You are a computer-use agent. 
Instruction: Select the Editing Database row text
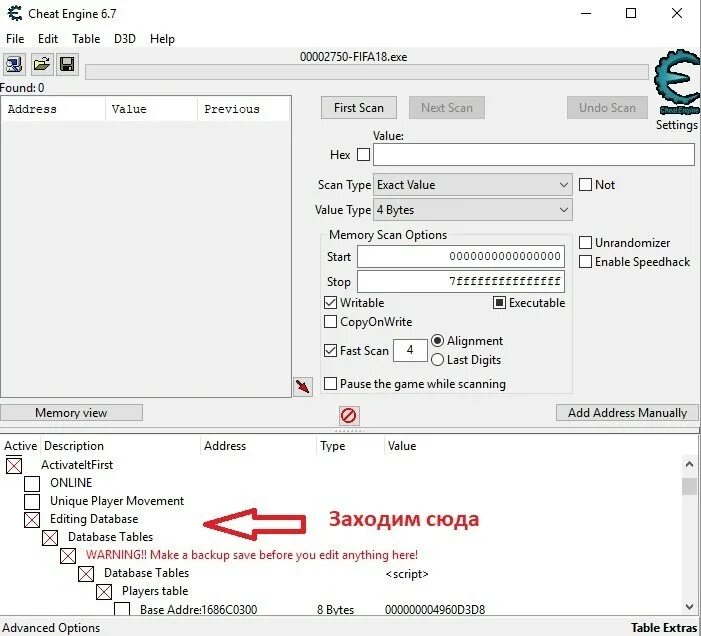(x=94, y=519)
